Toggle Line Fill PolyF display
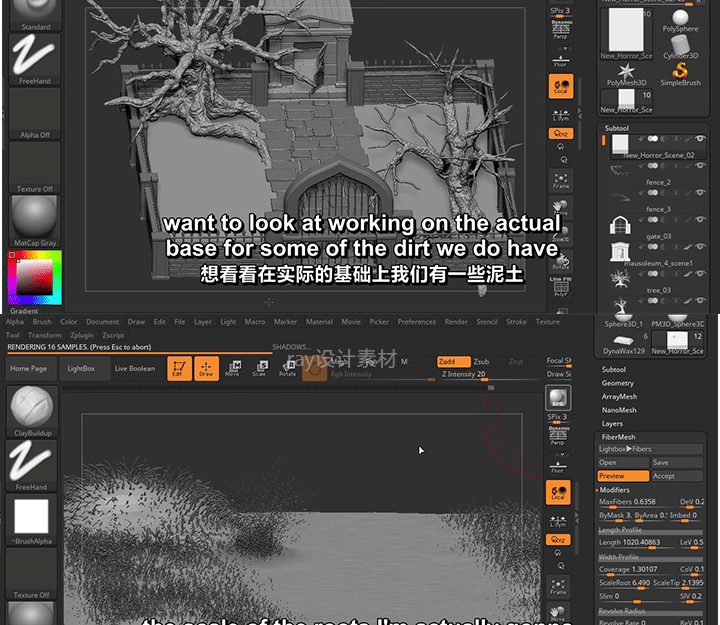720x625 pixels. [561, 287]
